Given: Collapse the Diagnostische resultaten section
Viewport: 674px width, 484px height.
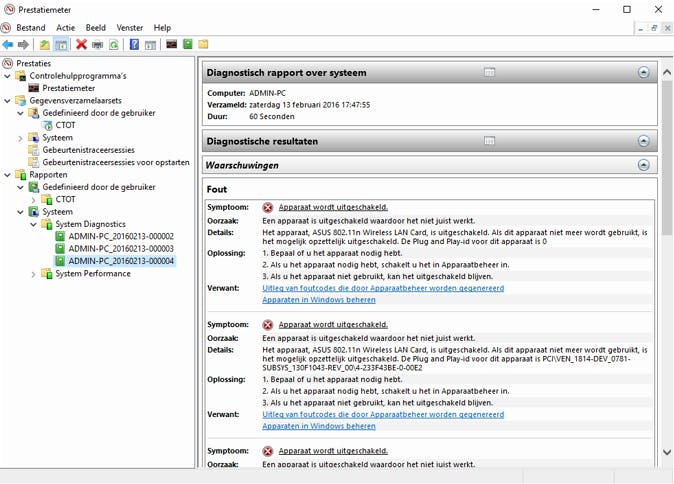Looking at the screenshot, I should coord(643,141).
